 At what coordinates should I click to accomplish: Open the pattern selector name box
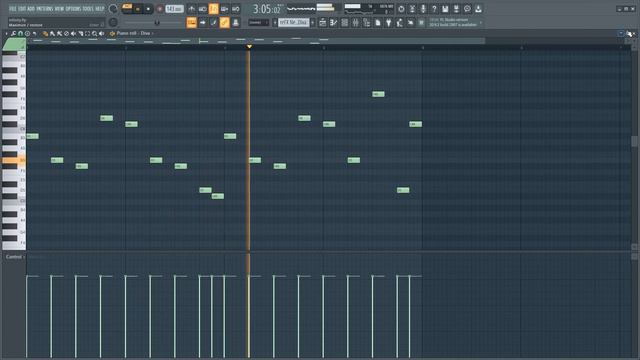pyautogui.click(x=293, y=22)
